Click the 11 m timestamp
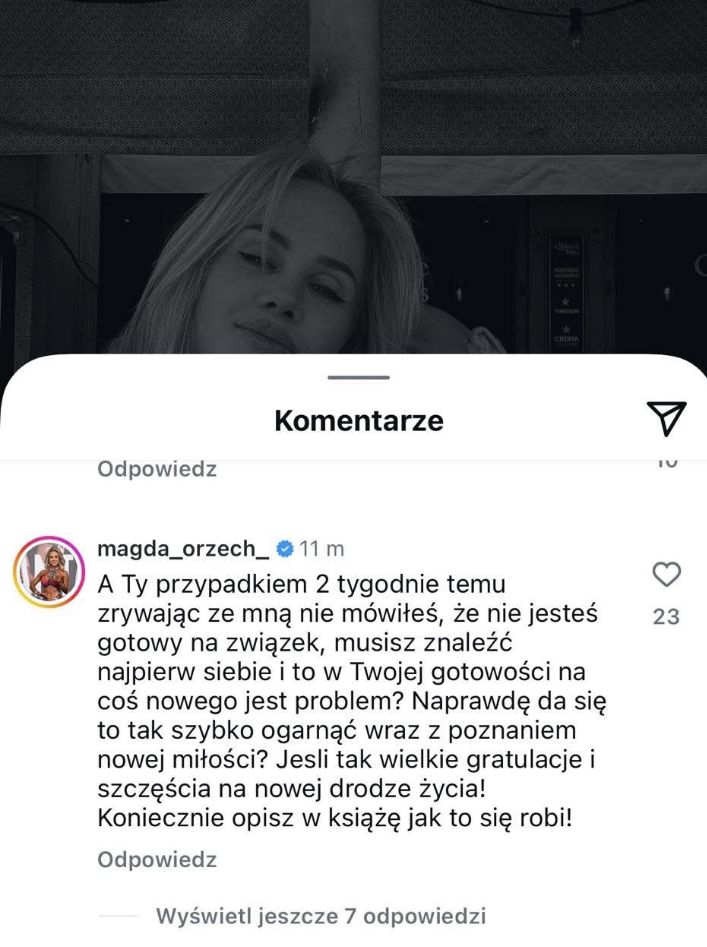The height and width of the screenshot is (947, 707). [322, 549]
